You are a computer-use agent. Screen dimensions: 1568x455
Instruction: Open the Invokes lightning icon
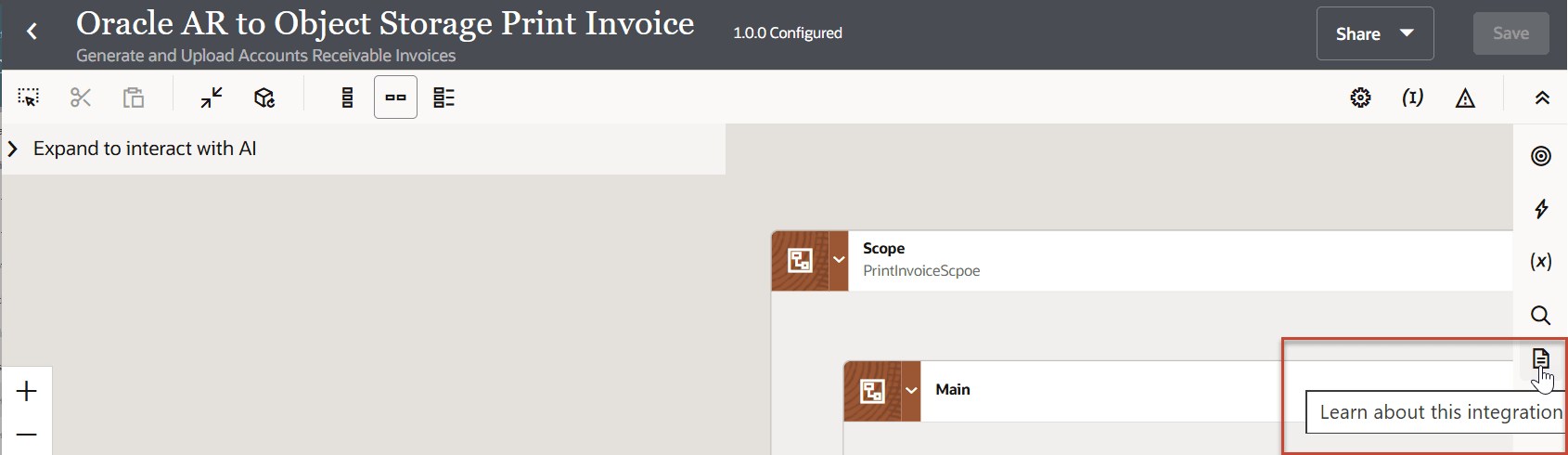click(1541, 209)
